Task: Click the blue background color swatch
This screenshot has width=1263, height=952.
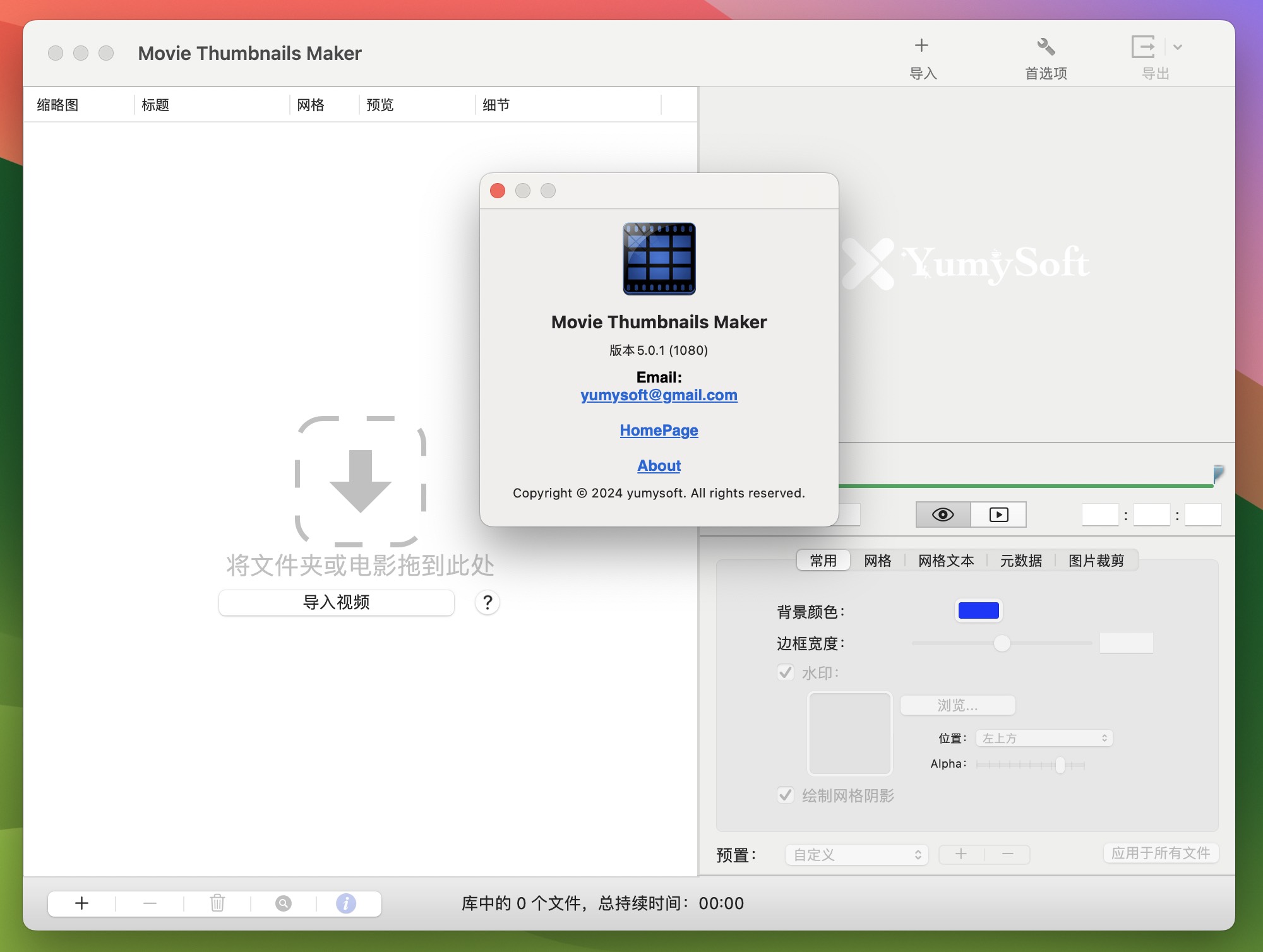Action: coord(978,610)
